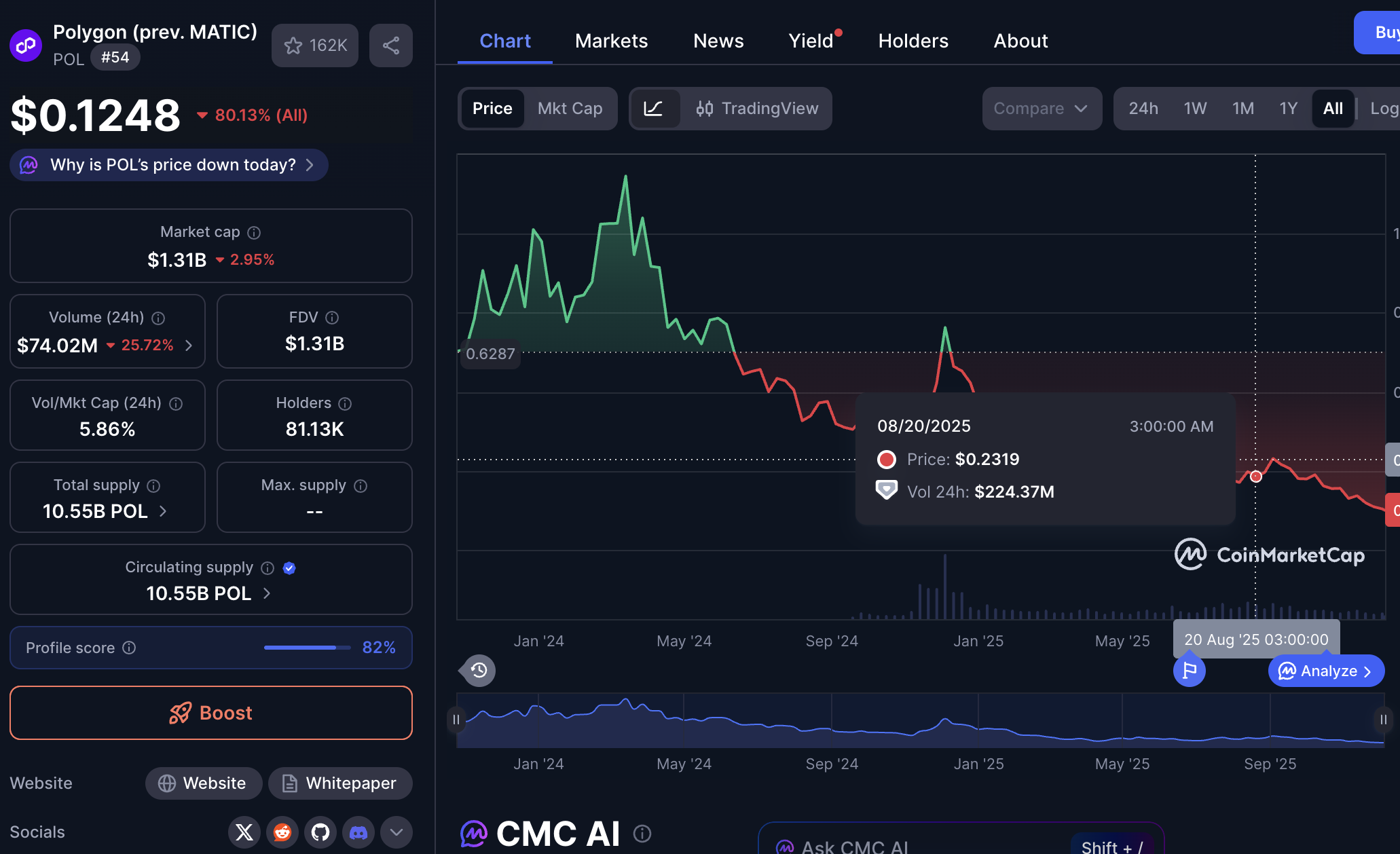The height and width of the screenshot is (854, 1400).
Task: Open the GitHub social icon
Action: click(x=320, y=832)
